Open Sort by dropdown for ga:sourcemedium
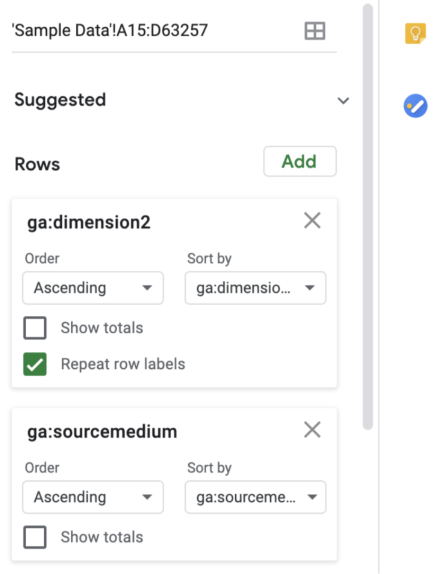The width and height of the screenshot is (433, 574). point(255,497)
